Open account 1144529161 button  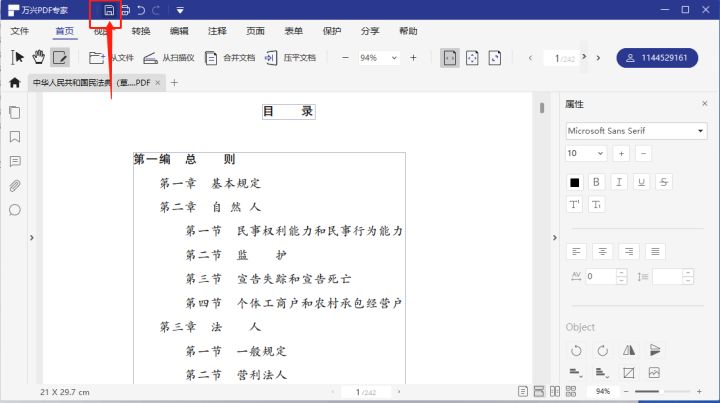[x=657, y=58]
